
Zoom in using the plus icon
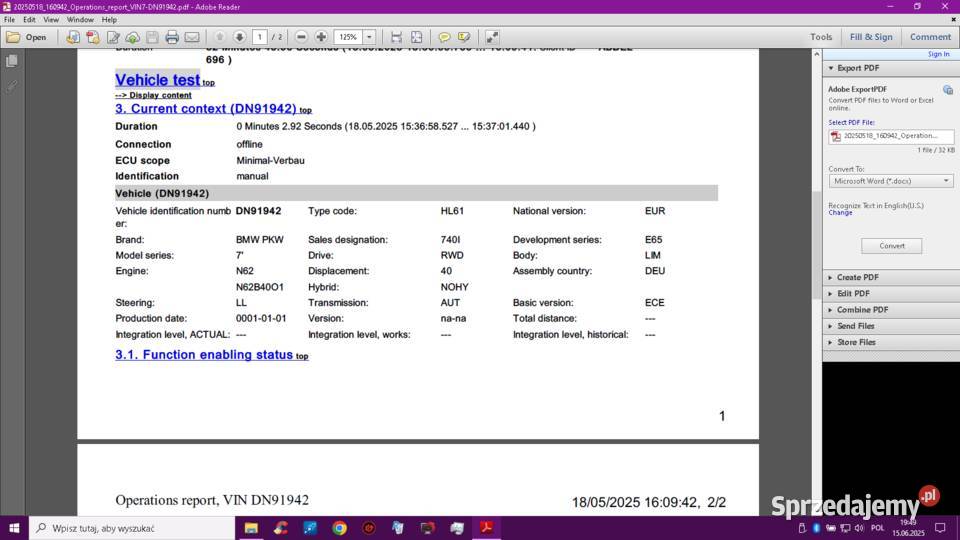point(321,37)
